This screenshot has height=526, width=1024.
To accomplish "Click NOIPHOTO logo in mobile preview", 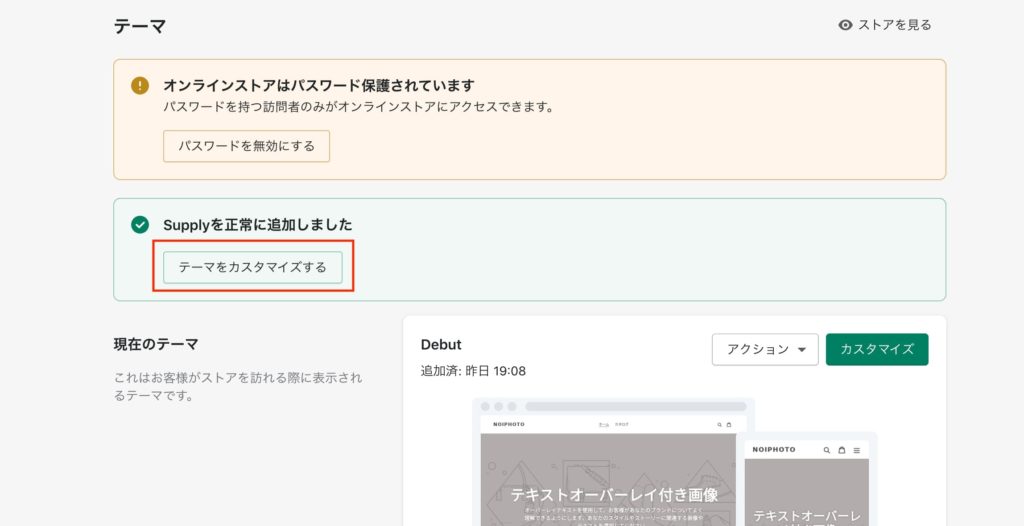I will point(774,450).
